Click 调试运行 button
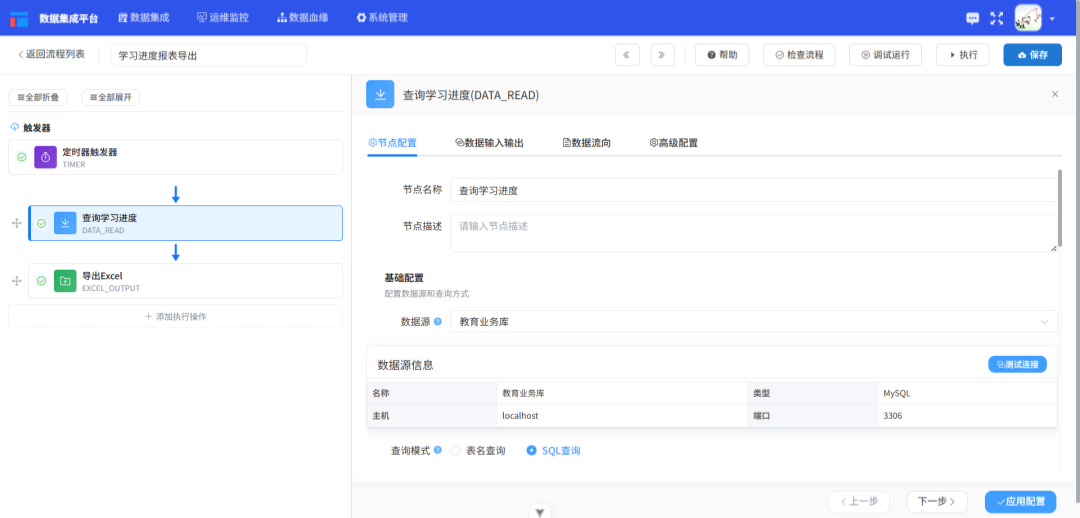The height and width of the screenshot is (518, 1080). coord(885,55)
